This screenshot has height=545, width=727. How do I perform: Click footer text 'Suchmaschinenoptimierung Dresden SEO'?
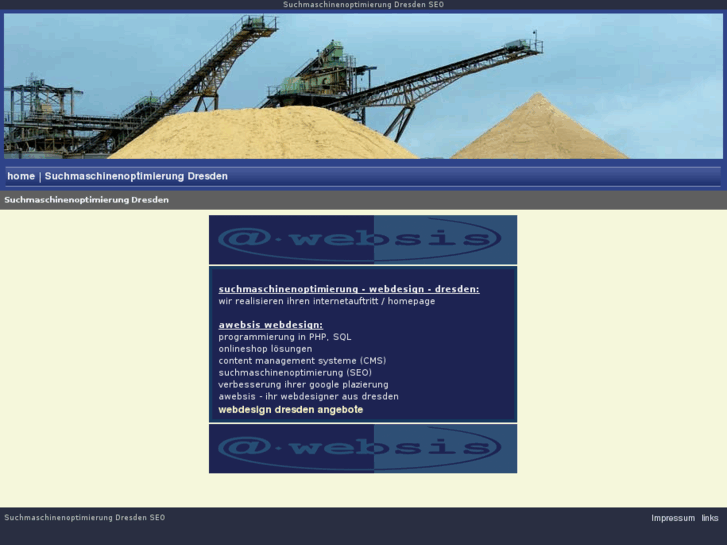(x=85, y=518)
